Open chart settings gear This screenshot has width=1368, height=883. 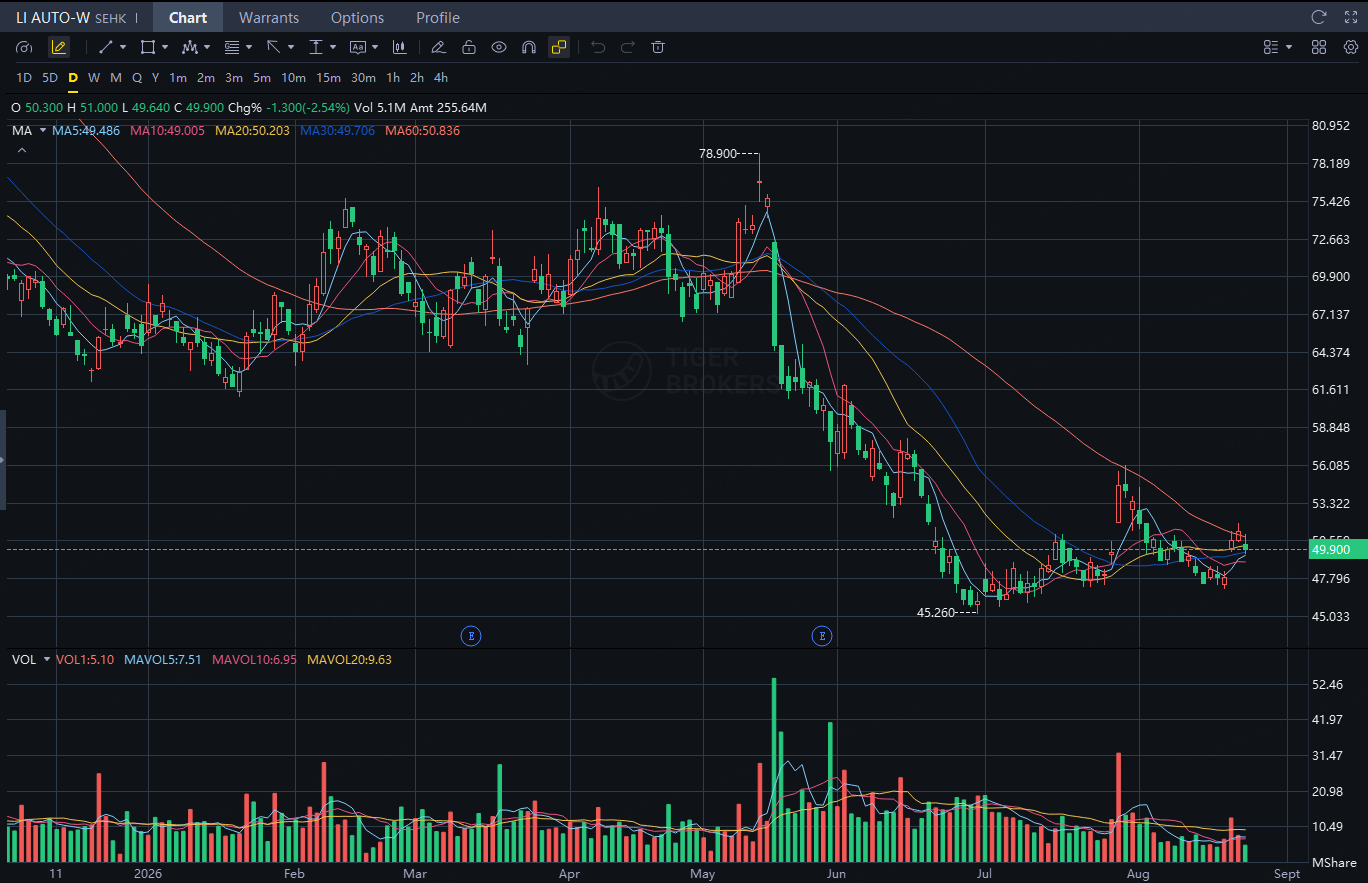pos(1350,47)
